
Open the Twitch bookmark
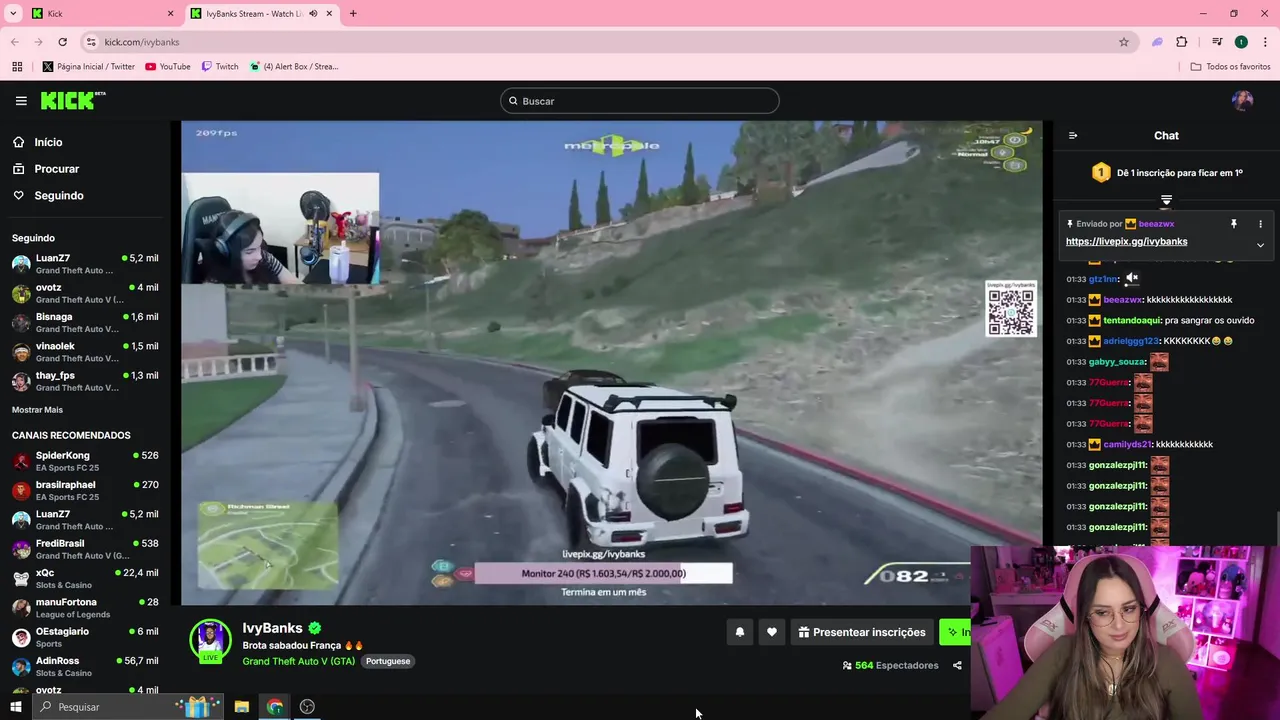[220, 67]
